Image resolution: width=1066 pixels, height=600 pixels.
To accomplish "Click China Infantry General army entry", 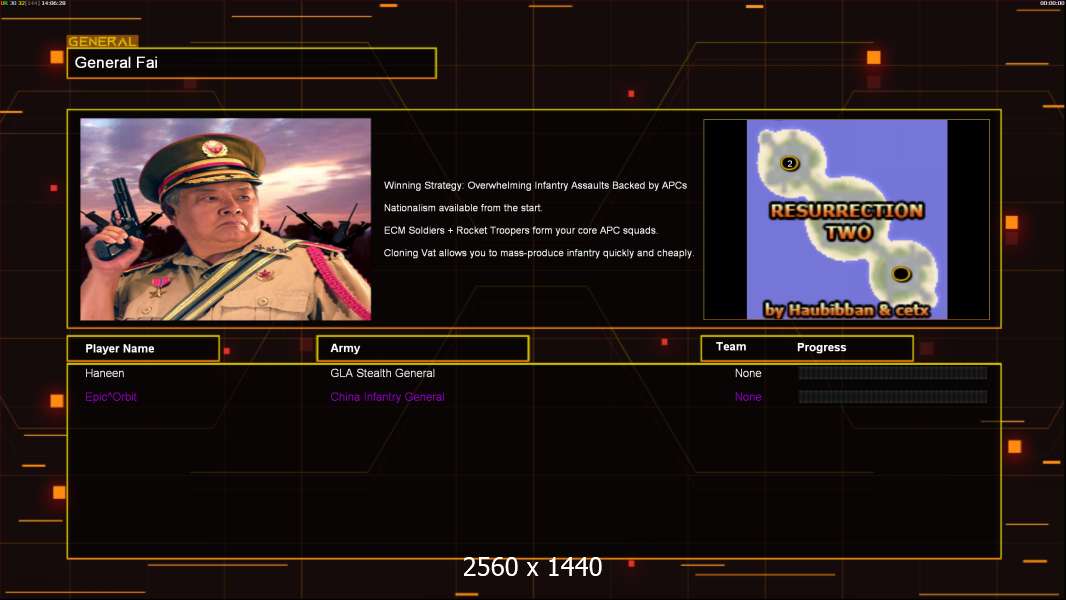I will (x=388, y=397).
